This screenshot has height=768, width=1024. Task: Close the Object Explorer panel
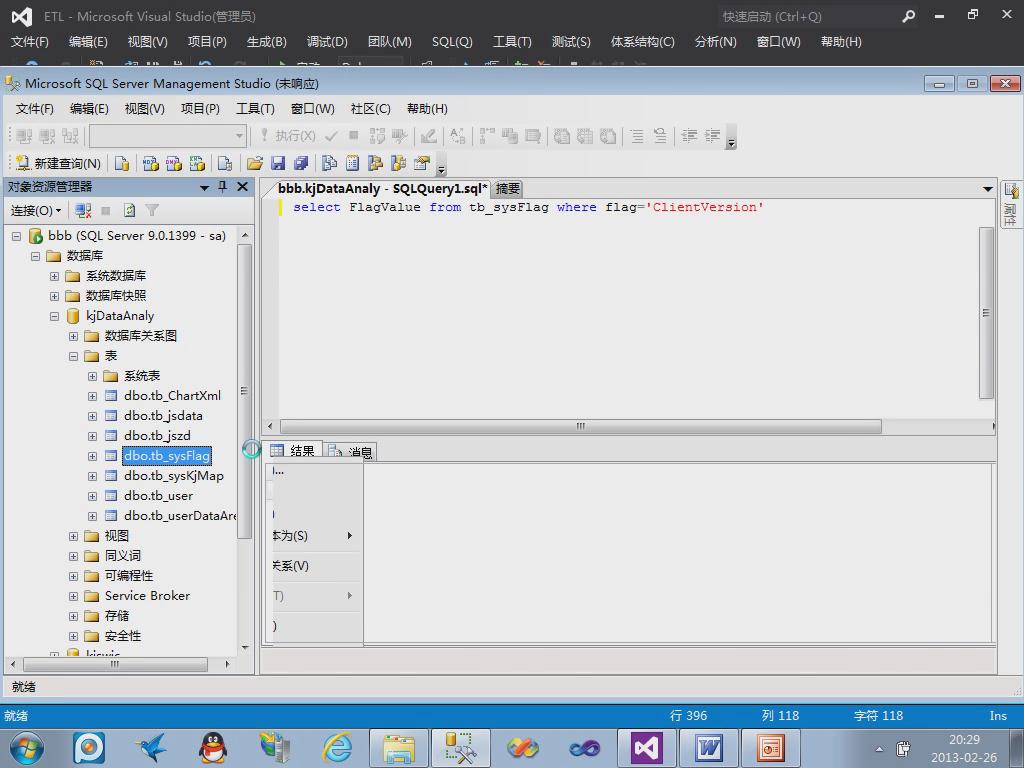(x=242, y=187)
